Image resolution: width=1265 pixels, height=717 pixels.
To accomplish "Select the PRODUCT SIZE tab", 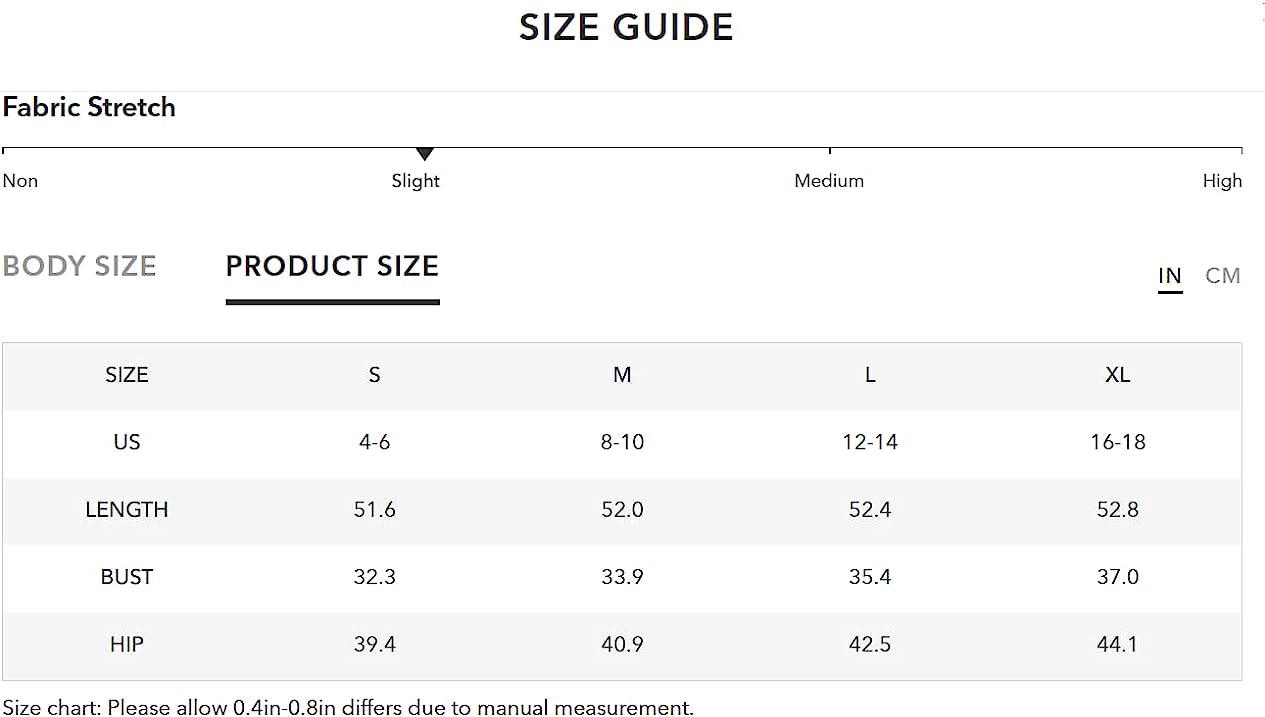I will pyautogui.click(x=332, y=266).
